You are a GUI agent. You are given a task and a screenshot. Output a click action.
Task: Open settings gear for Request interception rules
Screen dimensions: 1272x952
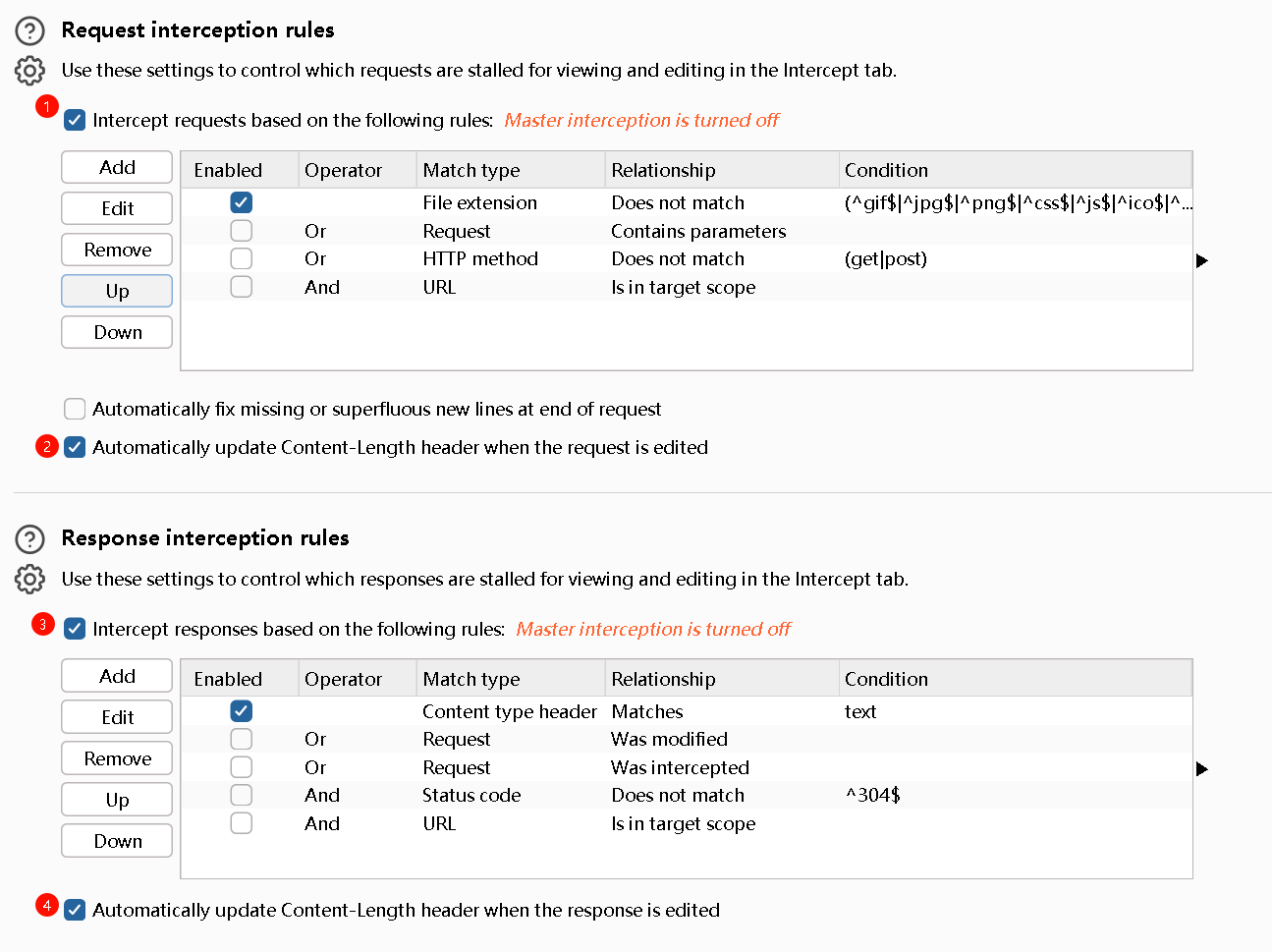pyautogui.click(x=29, y=71)
